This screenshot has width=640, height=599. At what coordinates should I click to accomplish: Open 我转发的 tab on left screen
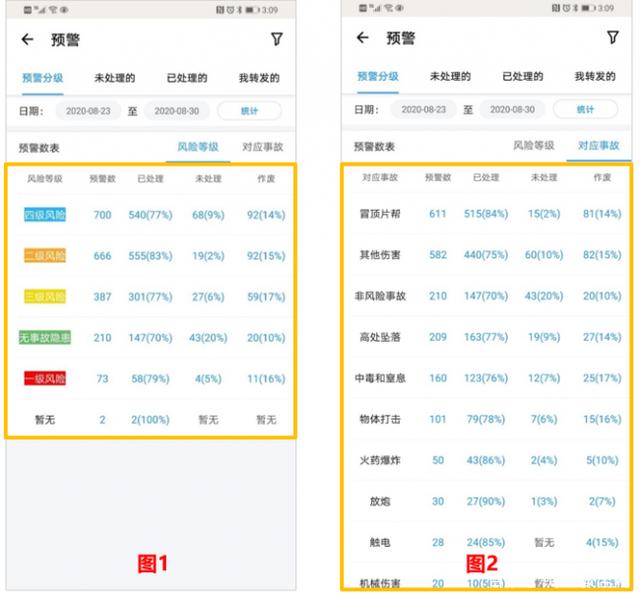pos(259,78)
